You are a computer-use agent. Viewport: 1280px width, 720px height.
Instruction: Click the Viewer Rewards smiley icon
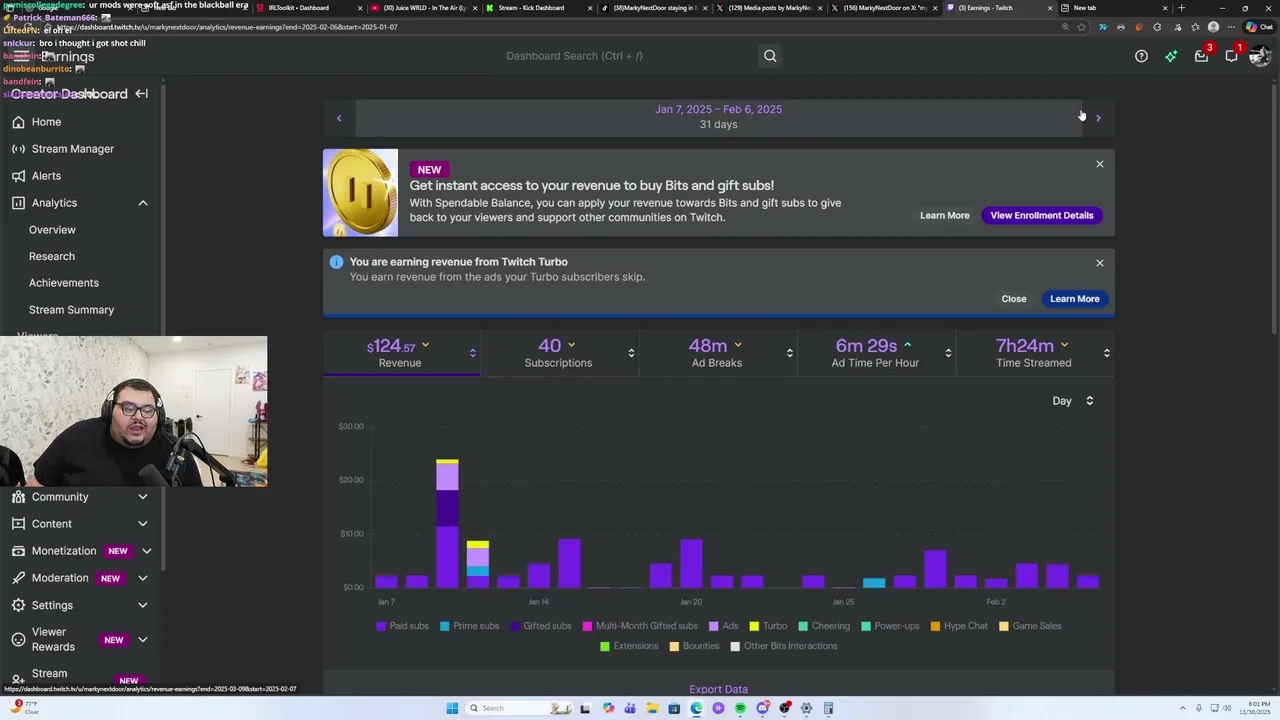coord(18,640)
